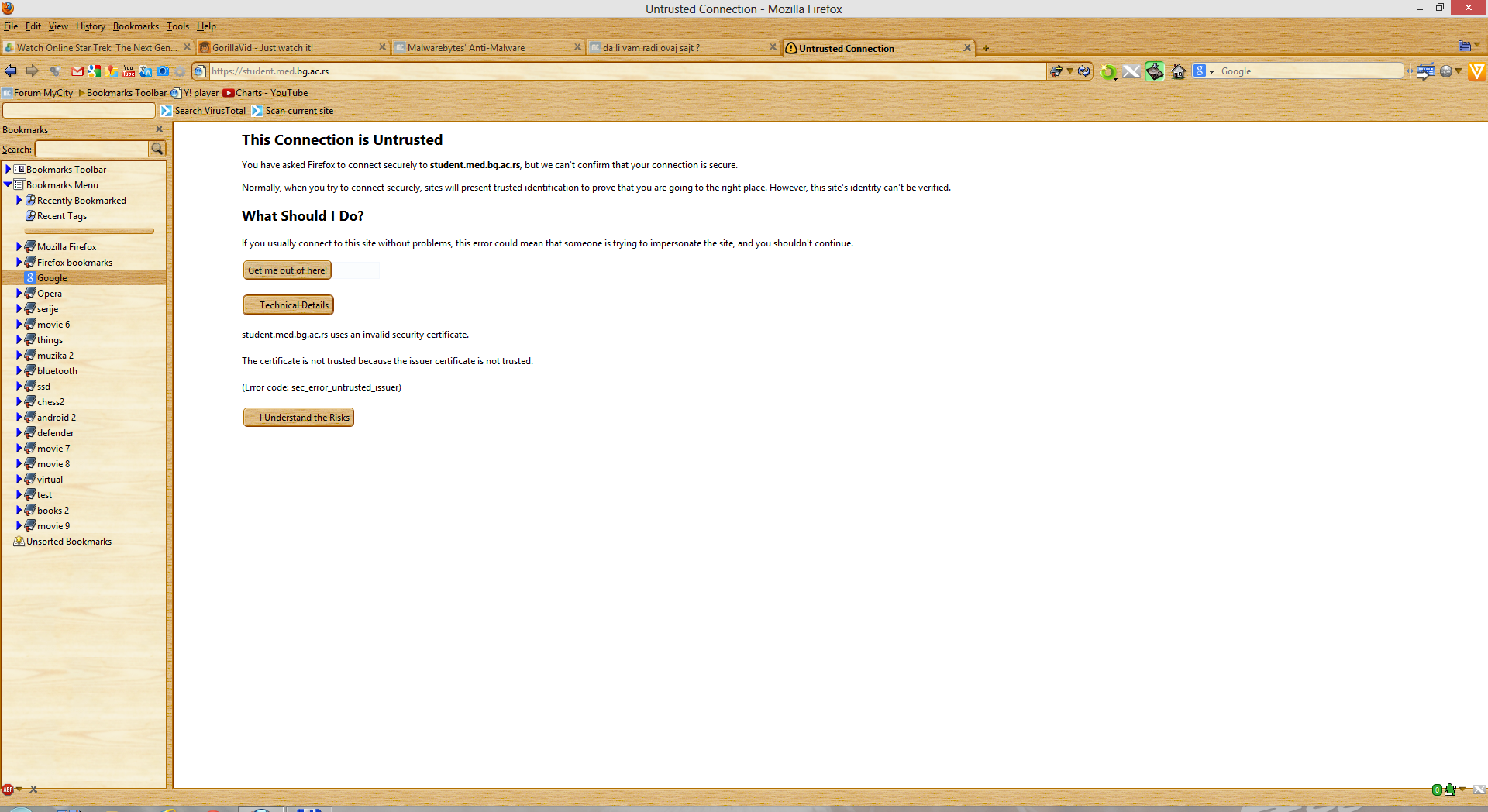1488x812 pixels.
Task: Toggle the Technical Details section
Action: [288, 305]
